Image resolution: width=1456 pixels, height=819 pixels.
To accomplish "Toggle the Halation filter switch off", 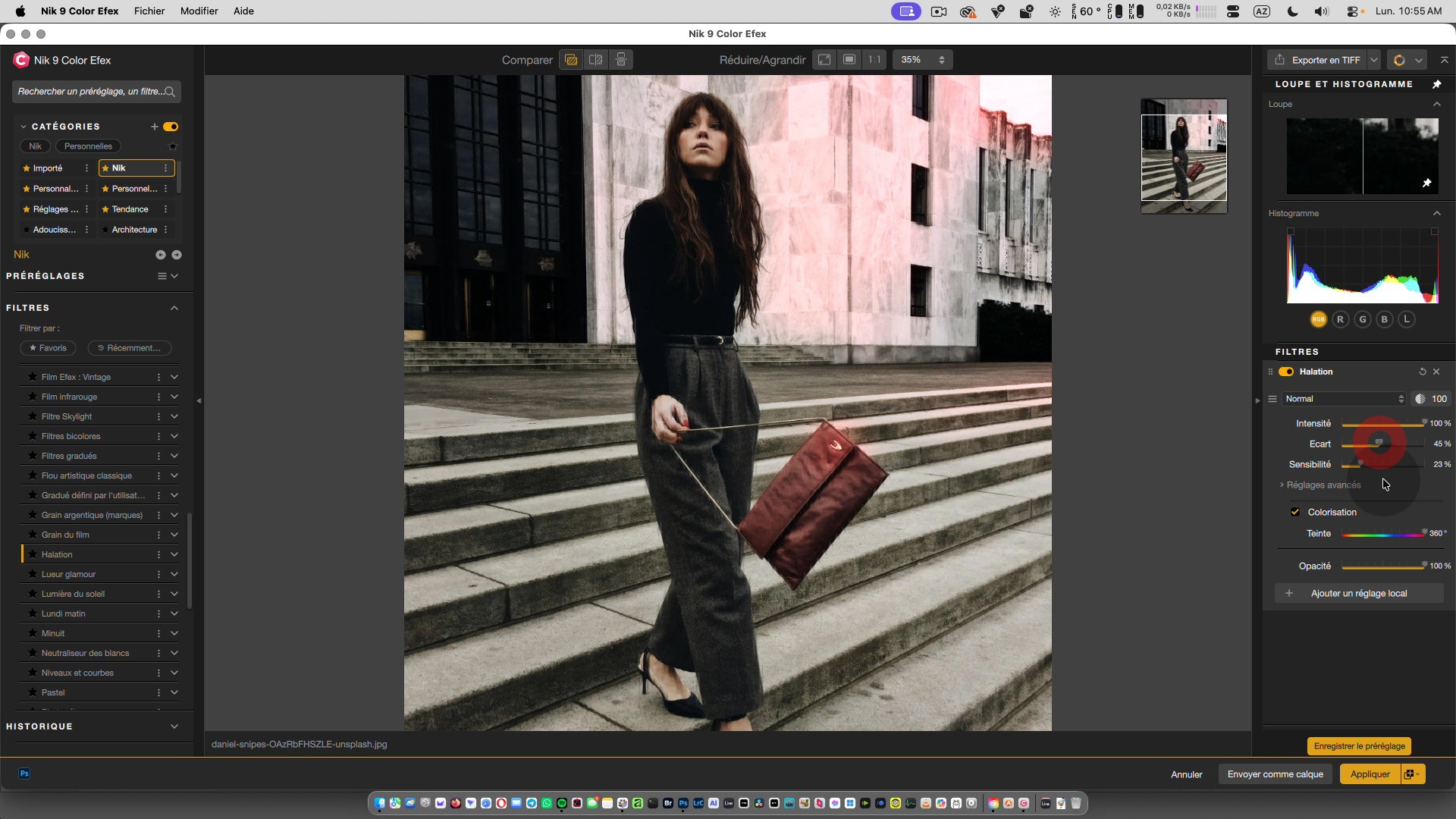I will (x=1286, y=372).
